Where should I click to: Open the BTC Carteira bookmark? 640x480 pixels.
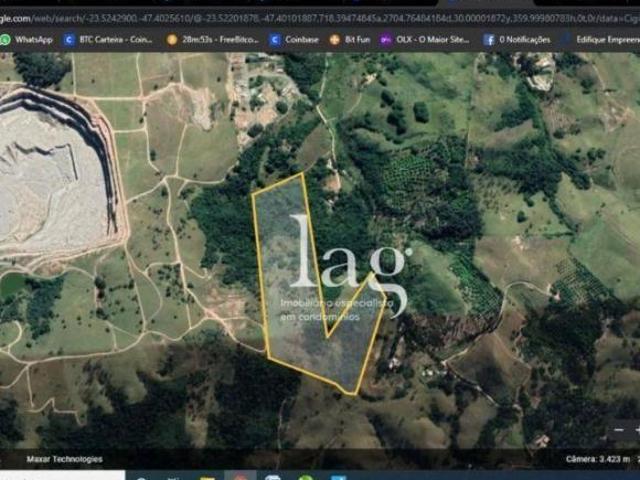(108, 39)
